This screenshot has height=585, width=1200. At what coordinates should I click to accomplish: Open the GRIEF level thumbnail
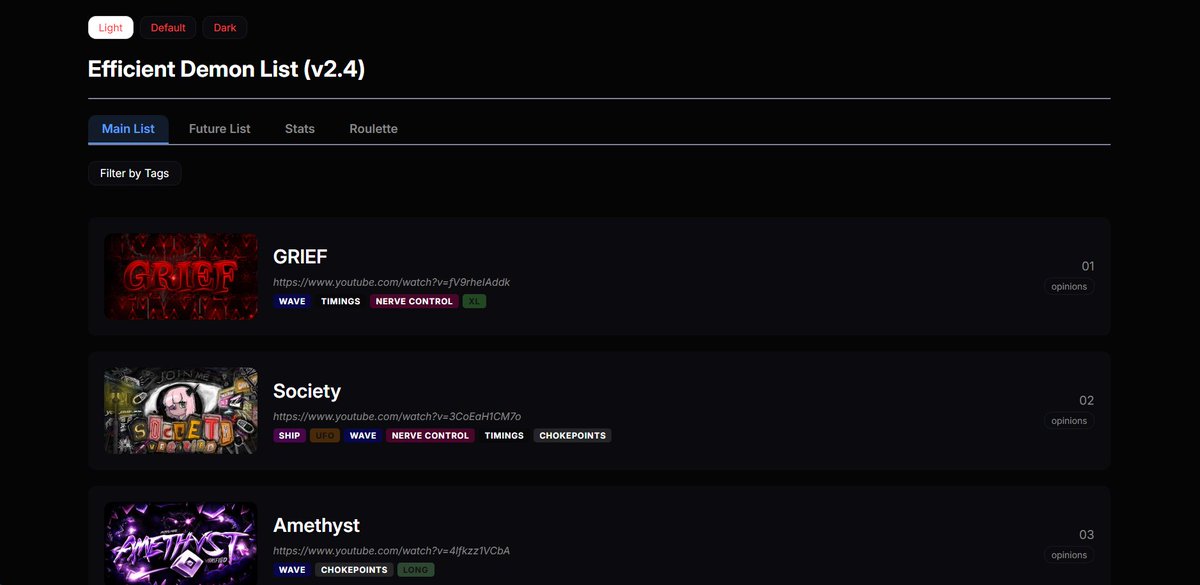(181, 277)
